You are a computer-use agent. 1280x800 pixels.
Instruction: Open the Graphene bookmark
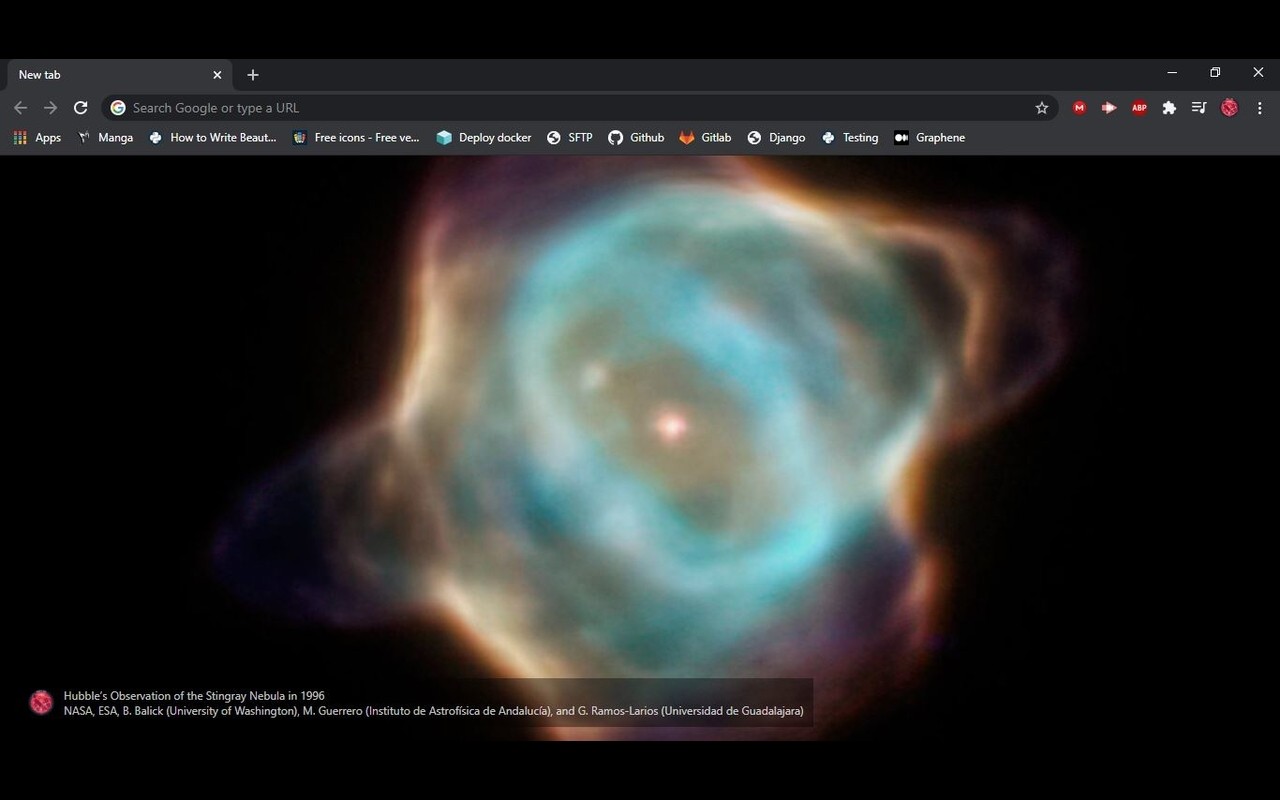point(930,138)
